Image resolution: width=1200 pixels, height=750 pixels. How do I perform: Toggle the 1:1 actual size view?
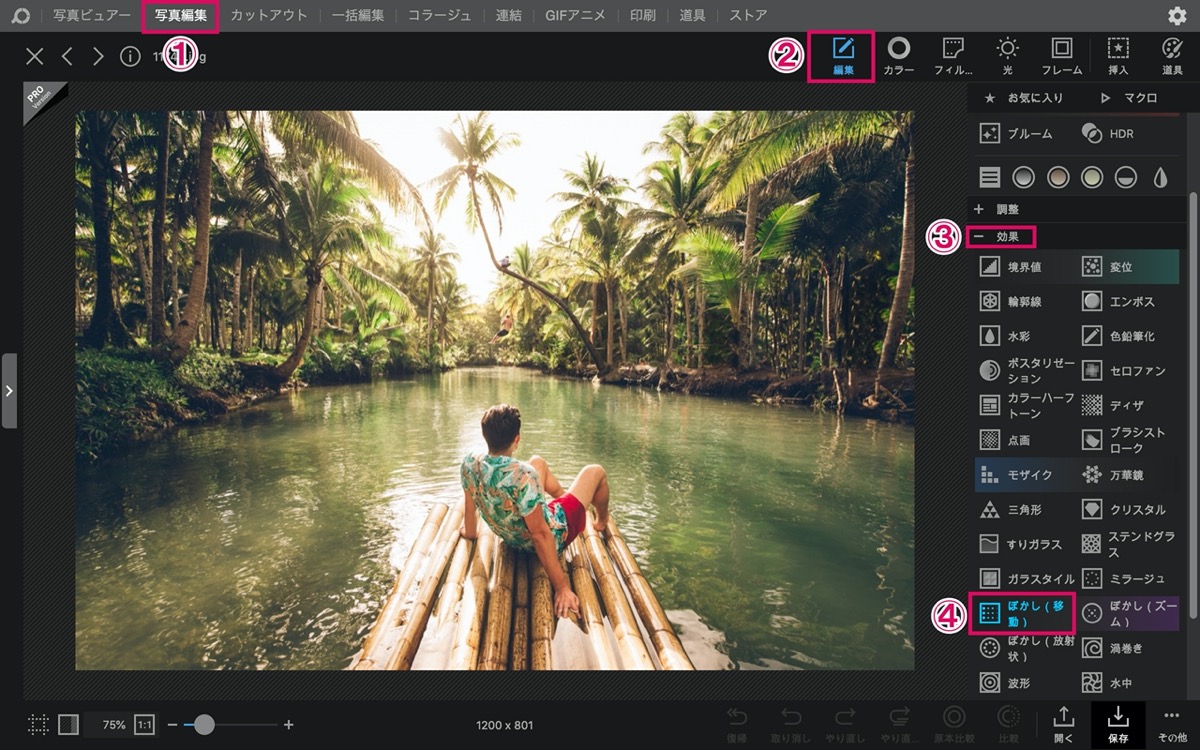pyautogui.click(x=144, y=724)
